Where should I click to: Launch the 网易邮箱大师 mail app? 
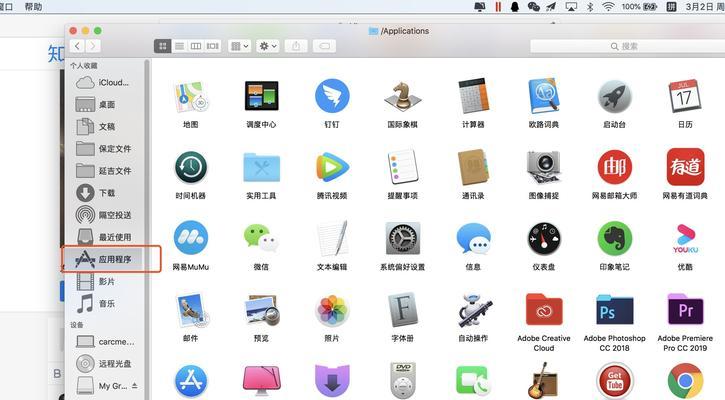pyautogui.click(x=614, y=167)
